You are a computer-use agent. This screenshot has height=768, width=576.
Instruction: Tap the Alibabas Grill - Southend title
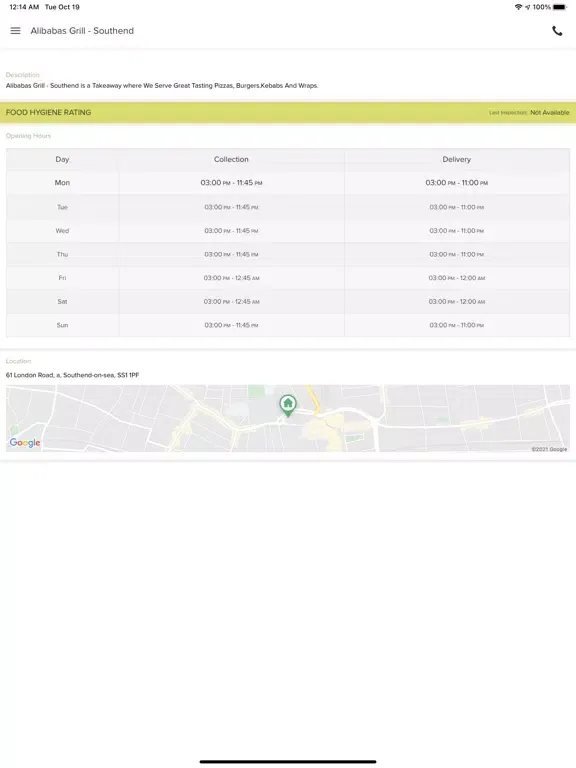[82, 31]
